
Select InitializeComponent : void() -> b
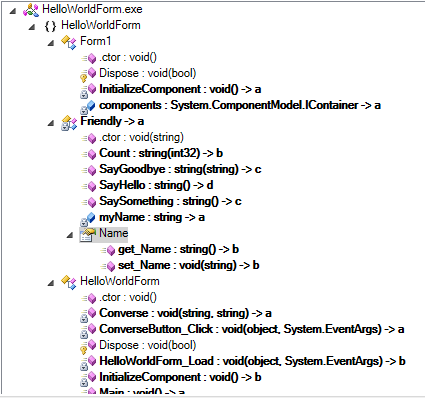[x=180, y=377]
